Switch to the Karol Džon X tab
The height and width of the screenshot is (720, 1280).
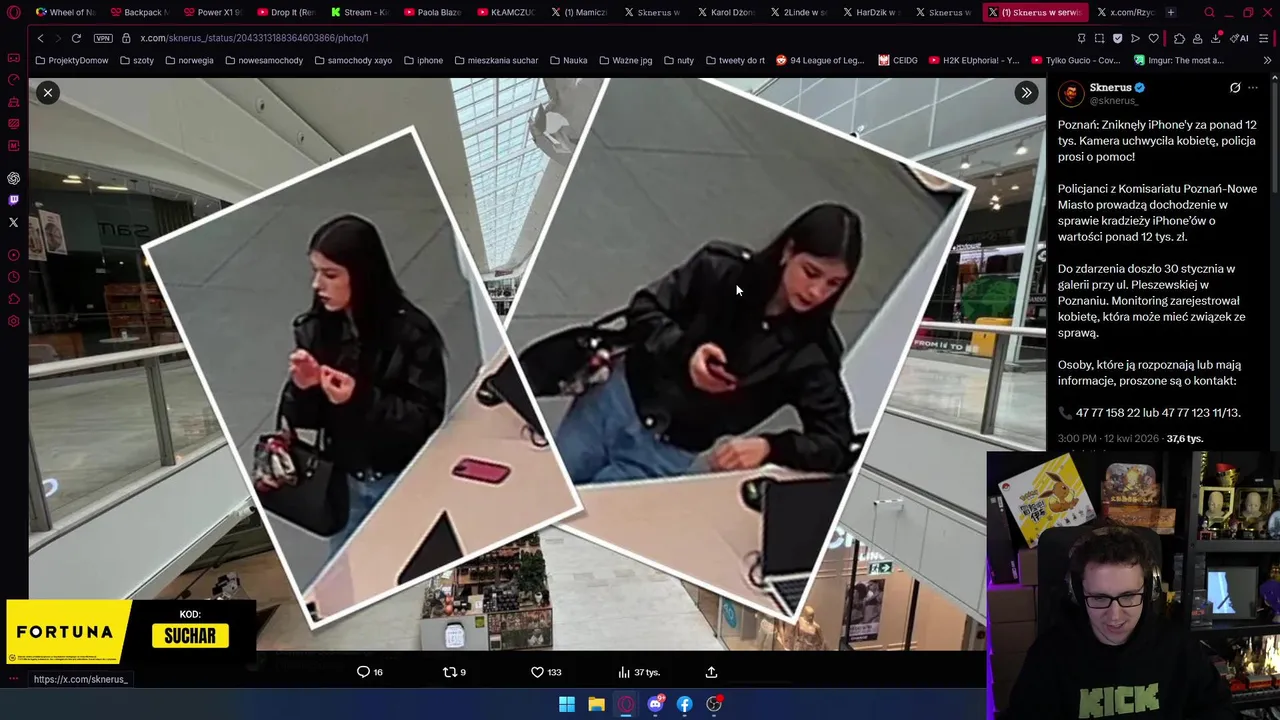coord(727,12)
